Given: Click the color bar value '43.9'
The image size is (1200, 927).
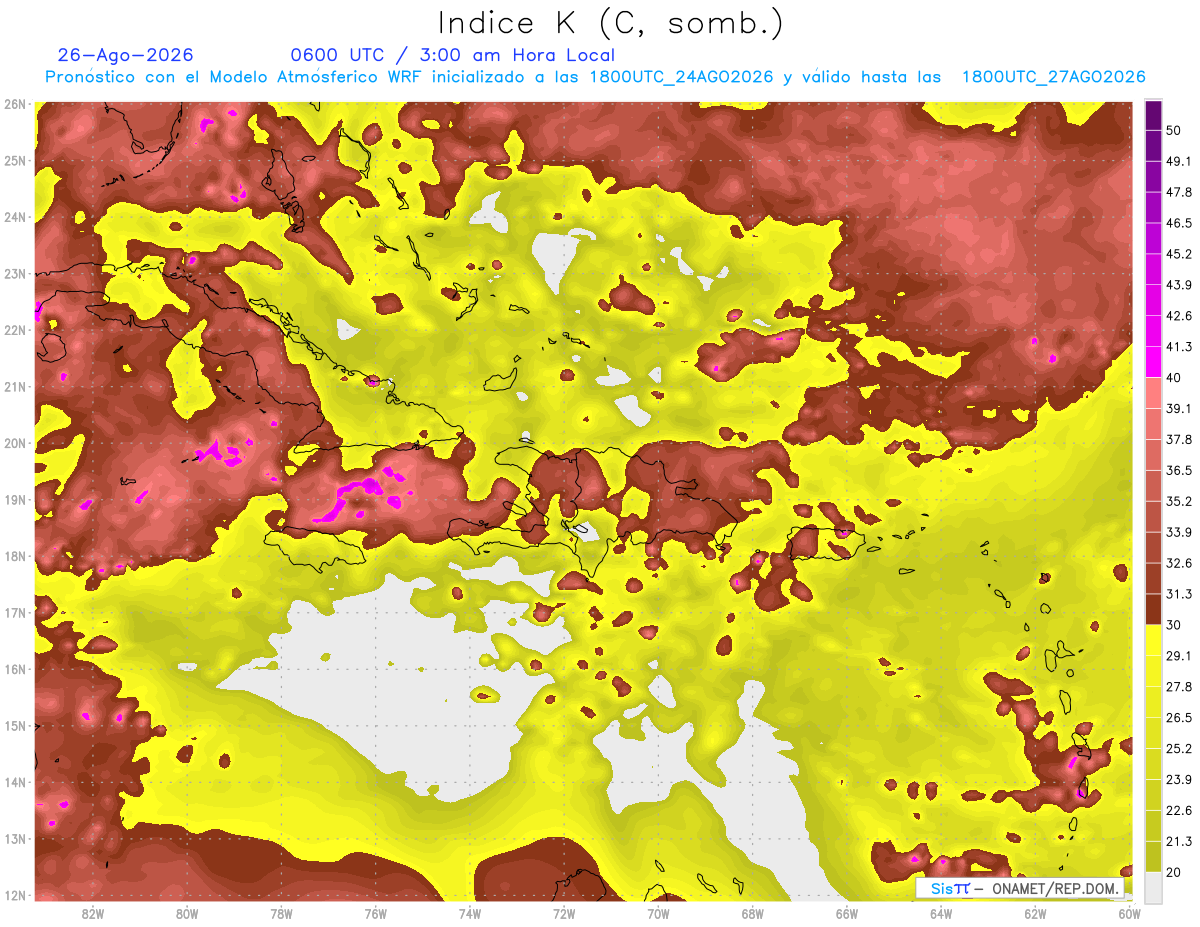Looking at the screenshot, I should pyautogui.click(x=1179, y=284).
